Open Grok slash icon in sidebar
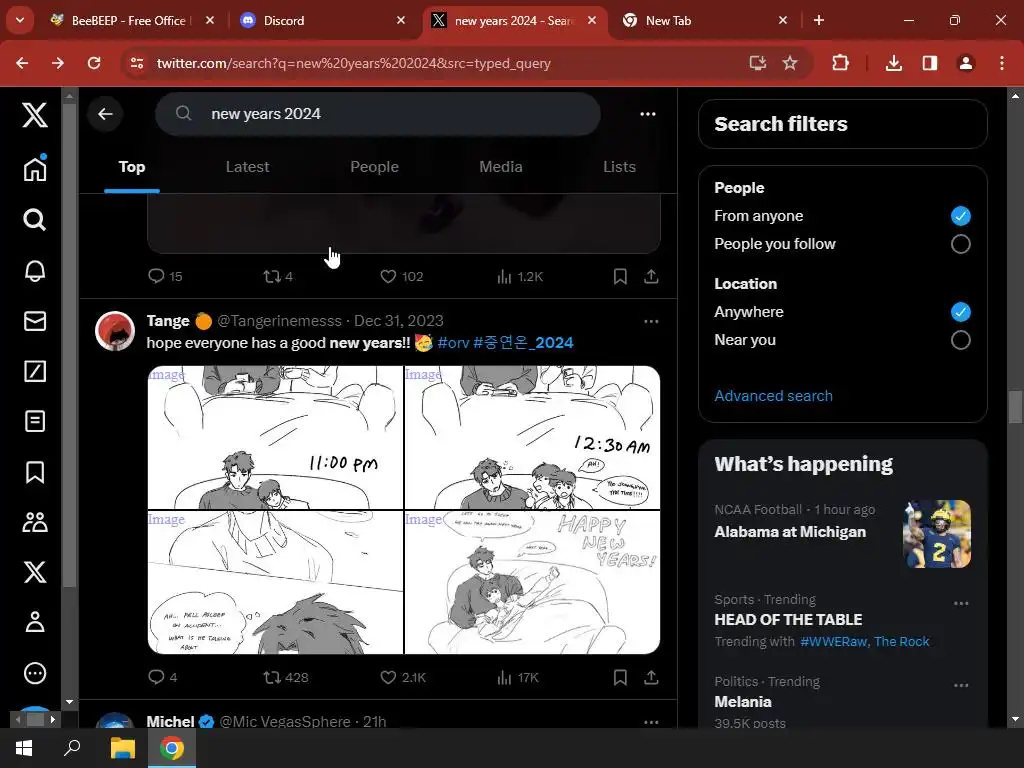The image size is (1024, 768). pos(35,371)
